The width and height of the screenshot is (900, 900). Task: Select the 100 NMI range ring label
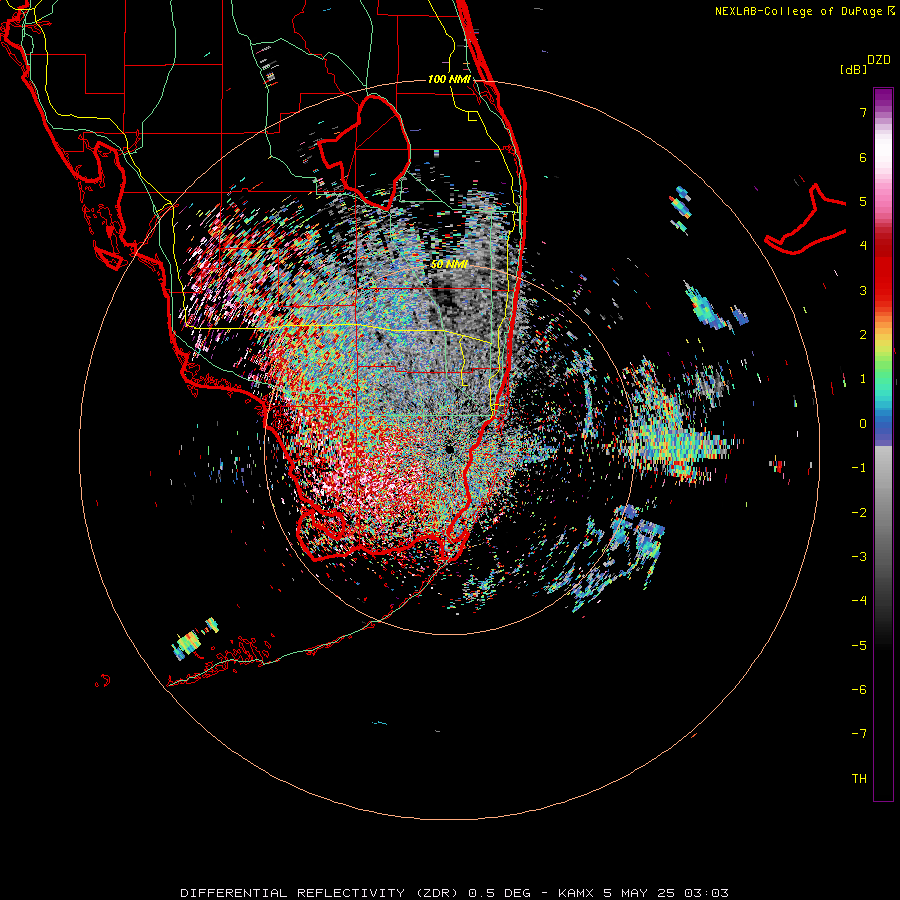449,79
